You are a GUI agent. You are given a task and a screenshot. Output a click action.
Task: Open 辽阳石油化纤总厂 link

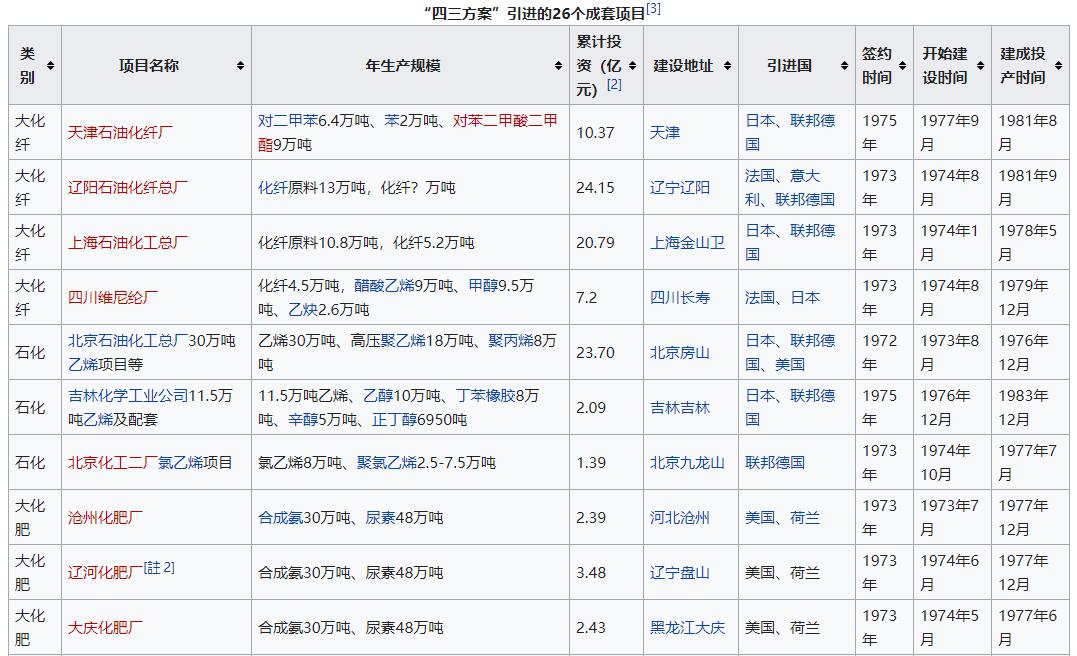(128, 188)
